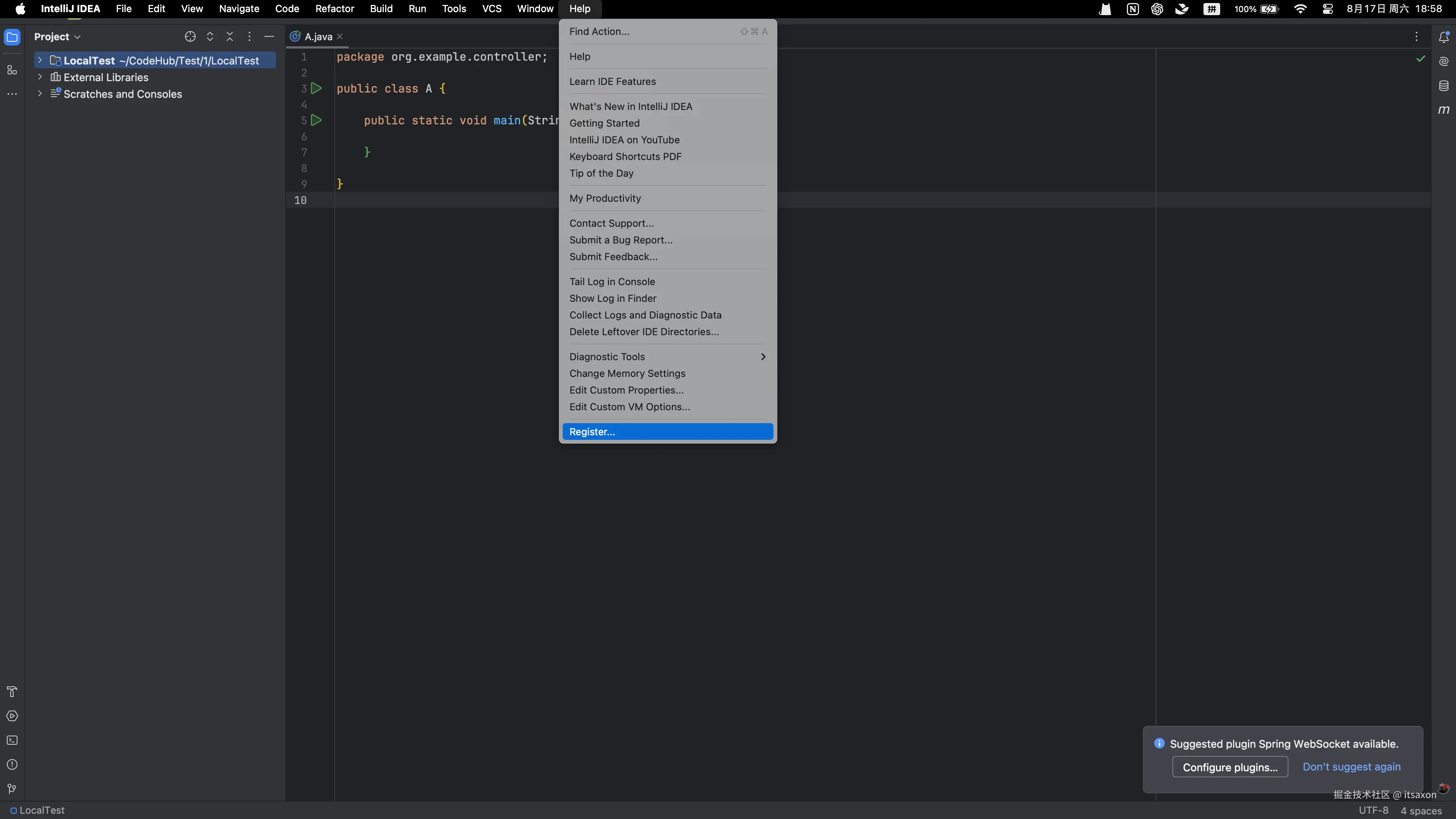
Task: Close the A.java editor tab
Action: (x=340, y=37)
